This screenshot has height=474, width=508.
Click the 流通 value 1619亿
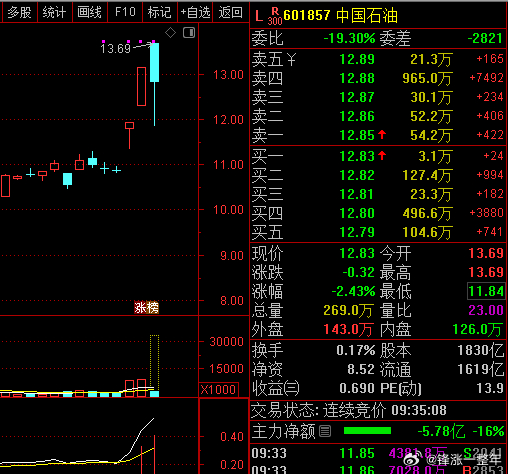click(x=480, y=370)
